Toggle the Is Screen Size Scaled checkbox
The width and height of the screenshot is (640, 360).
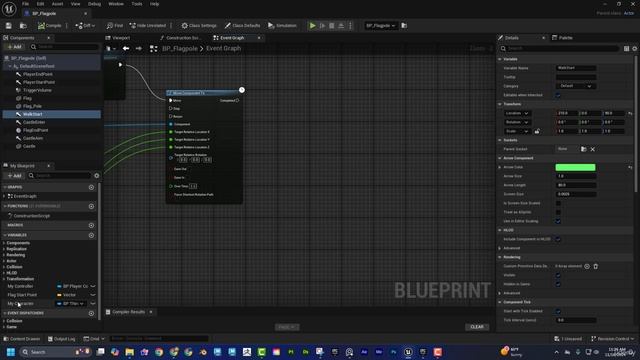(x=558, y=203)
